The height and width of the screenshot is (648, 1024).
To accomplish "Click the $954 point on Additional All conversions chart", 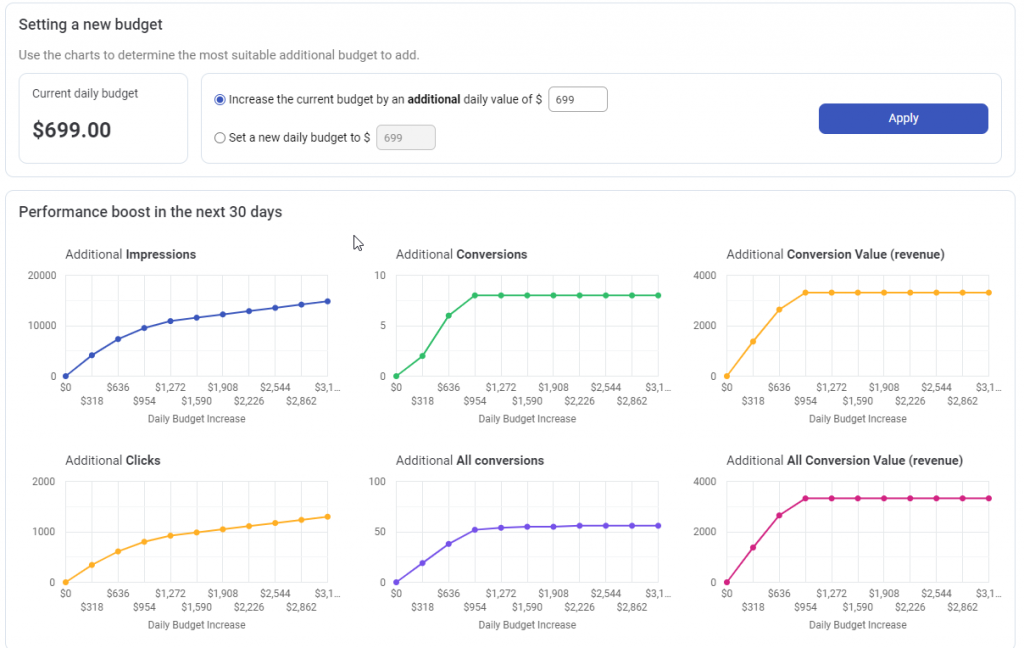I will (x=475, y=529).
